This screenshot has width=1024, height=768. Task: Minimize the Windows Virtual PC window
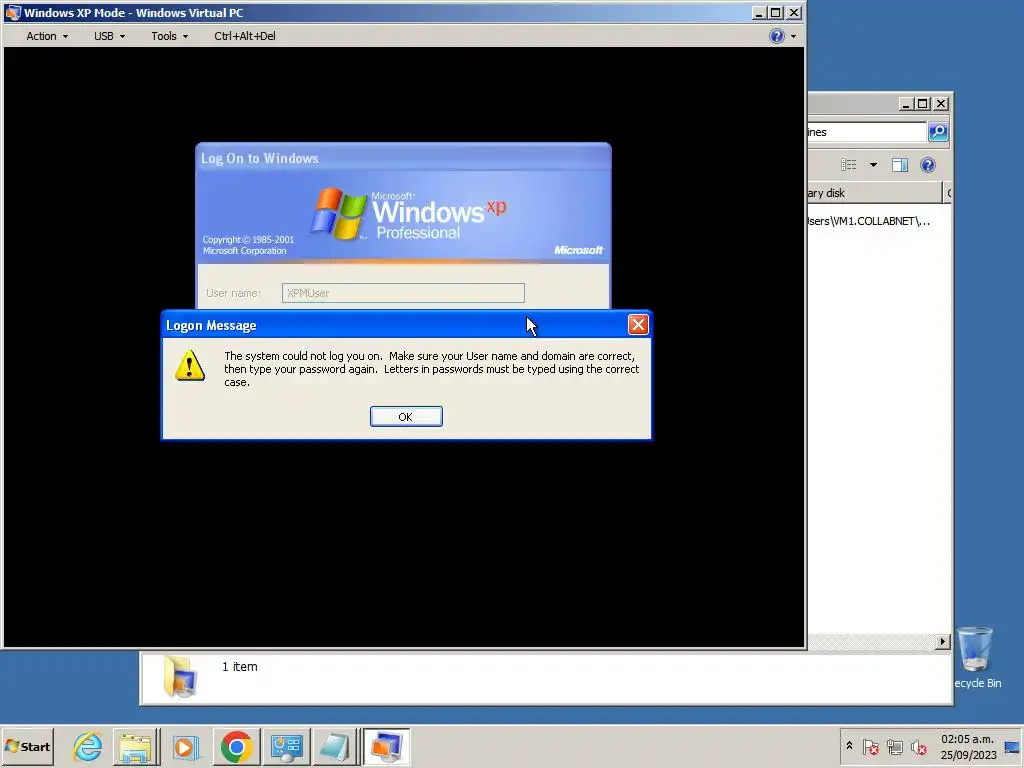coord(758,12)
